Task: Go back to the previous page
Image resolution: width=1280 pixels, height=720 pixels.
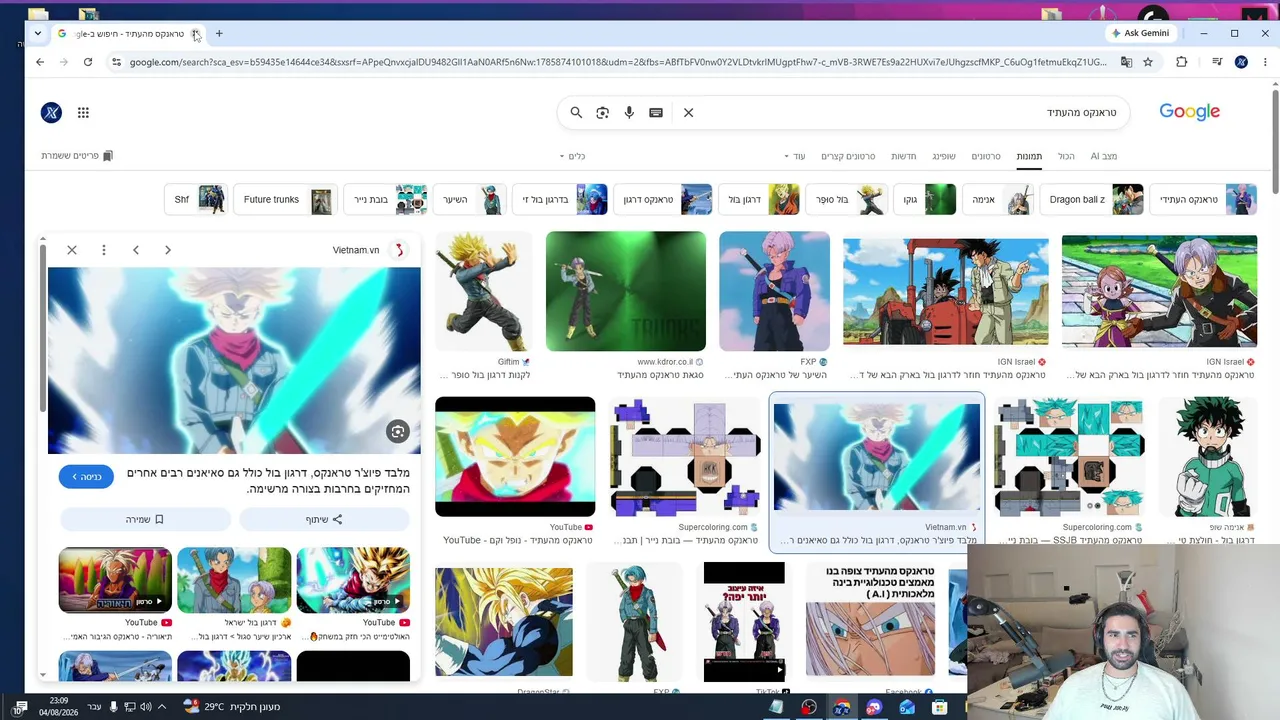Action: click(x=40, y=62)
